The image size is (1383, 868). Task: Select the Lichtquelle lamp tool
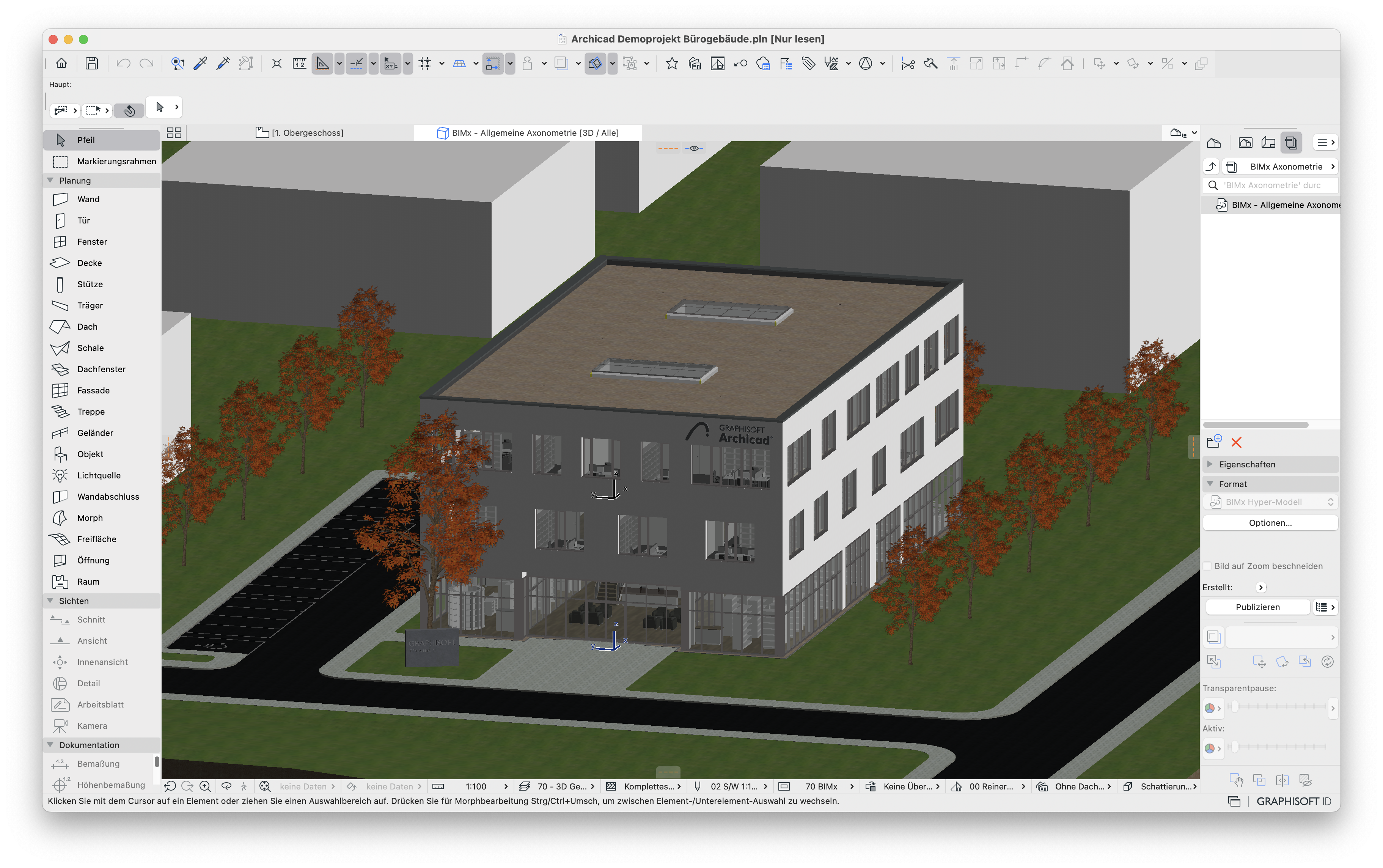pos(102,475)
